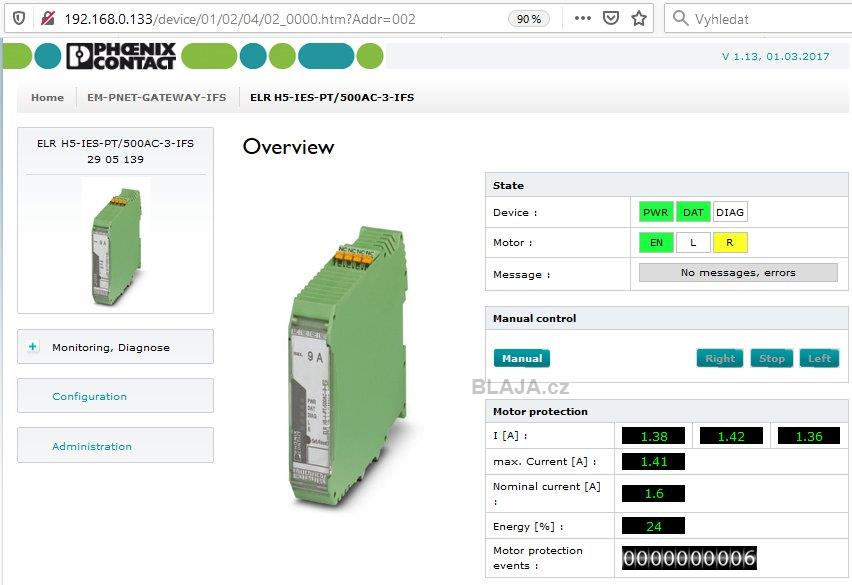The height and width of the screenshot is (585, 852).
Task: Enable Manual control mode button
Action: click(x=522, y=358)
